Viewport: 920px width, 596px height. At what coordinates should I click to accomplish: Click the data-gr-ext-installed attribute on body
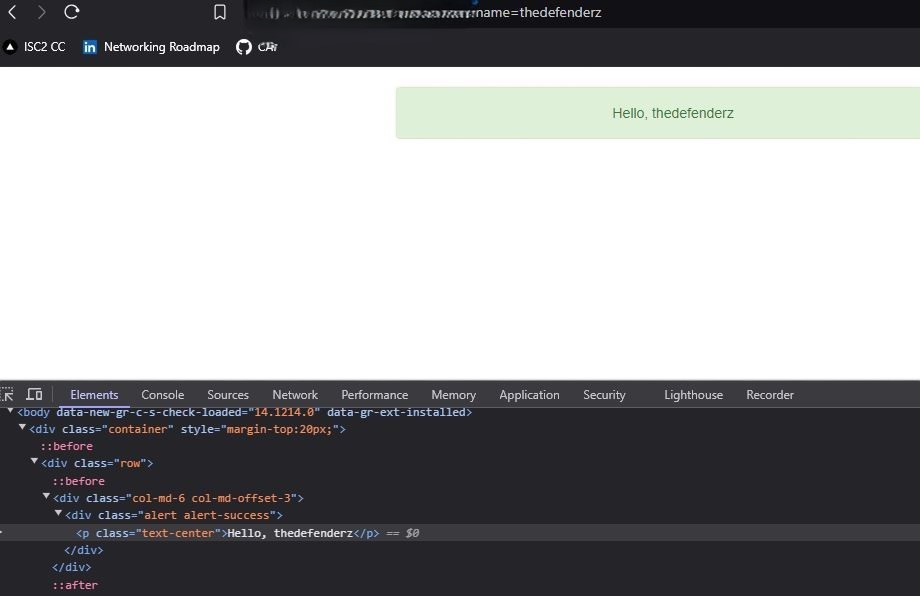[x=396, y=412]
